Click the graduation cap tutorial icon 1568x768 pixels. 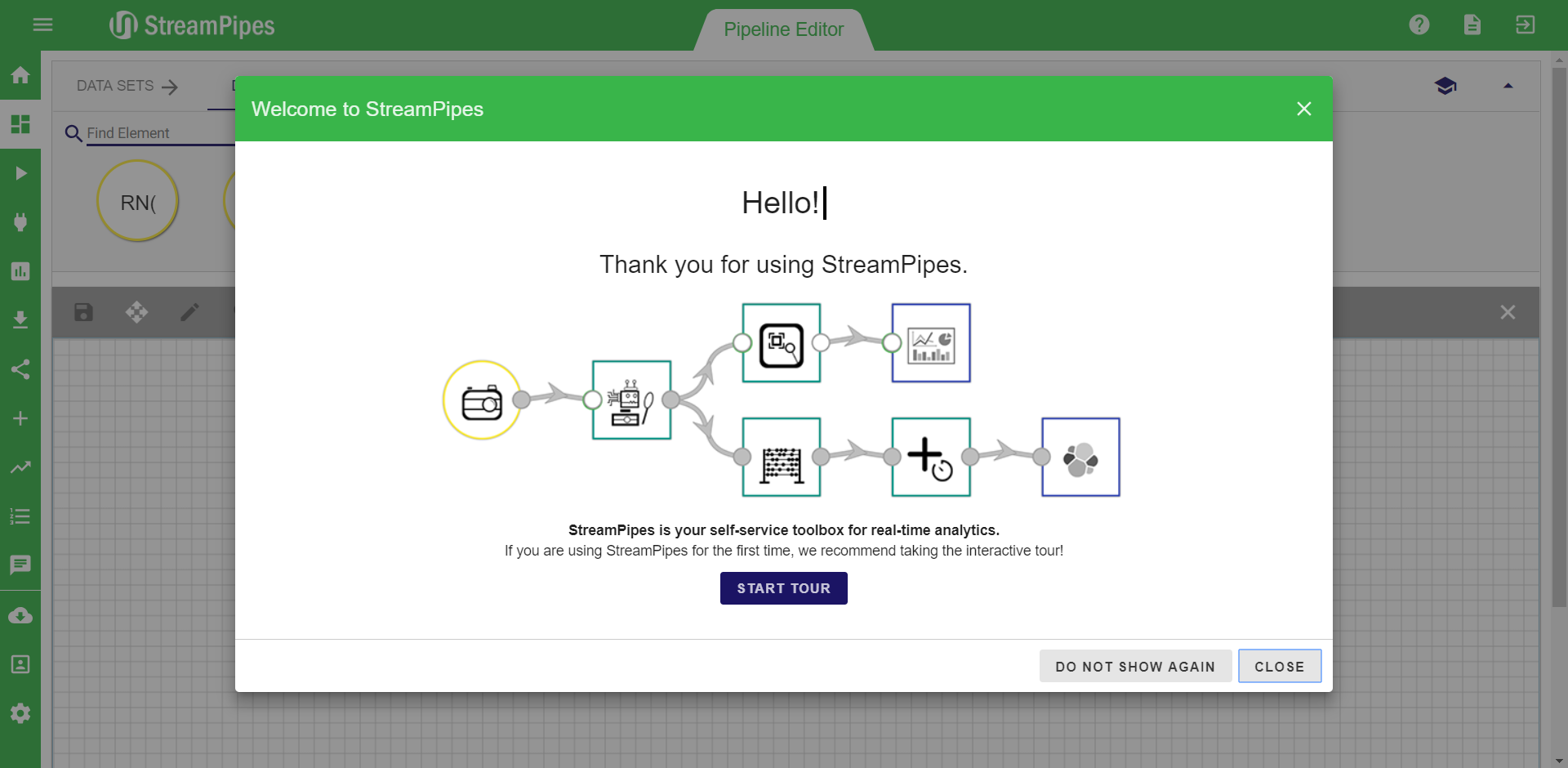coord(1445,86)
